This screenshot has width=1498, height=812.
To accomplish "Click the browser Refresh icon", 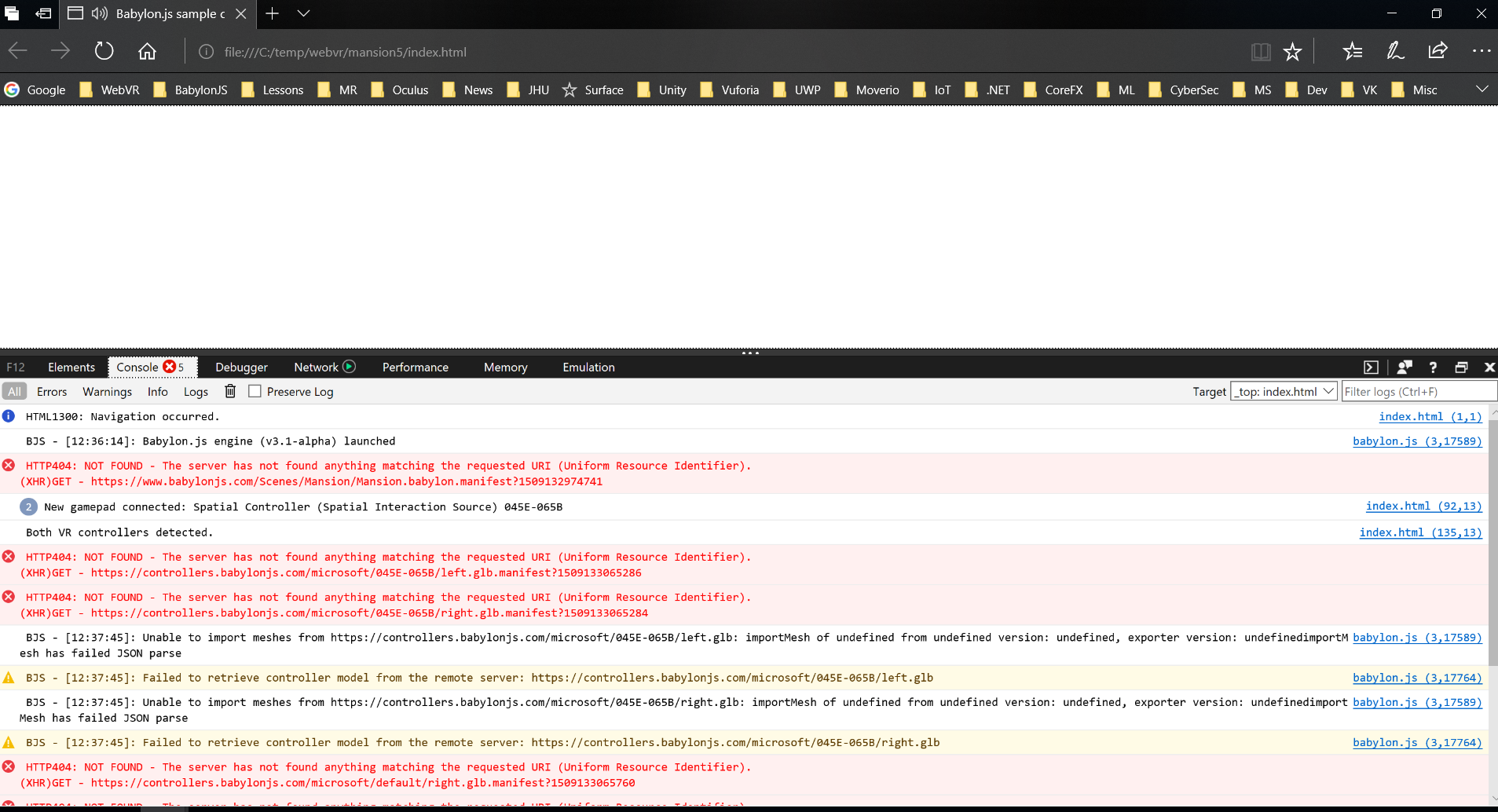I will point(104,52).
